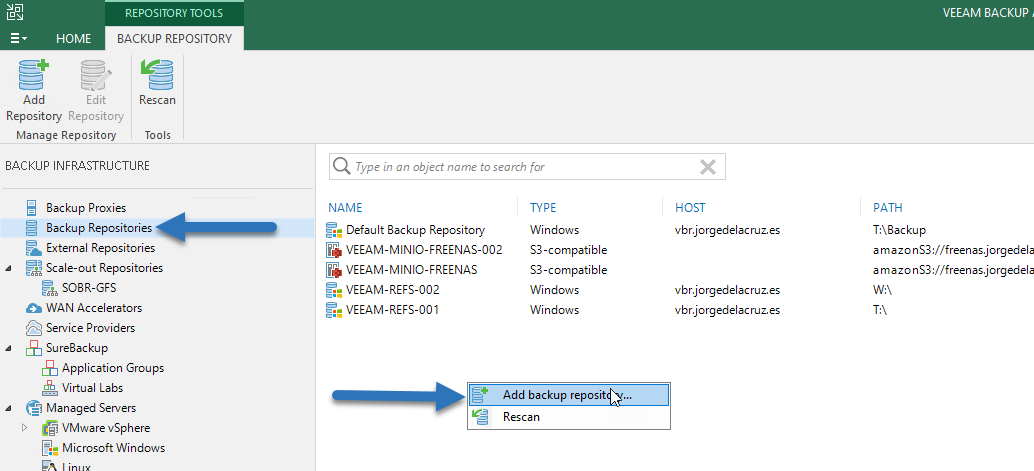
Task: Select SureBackup node
Action: click(76, 348)
